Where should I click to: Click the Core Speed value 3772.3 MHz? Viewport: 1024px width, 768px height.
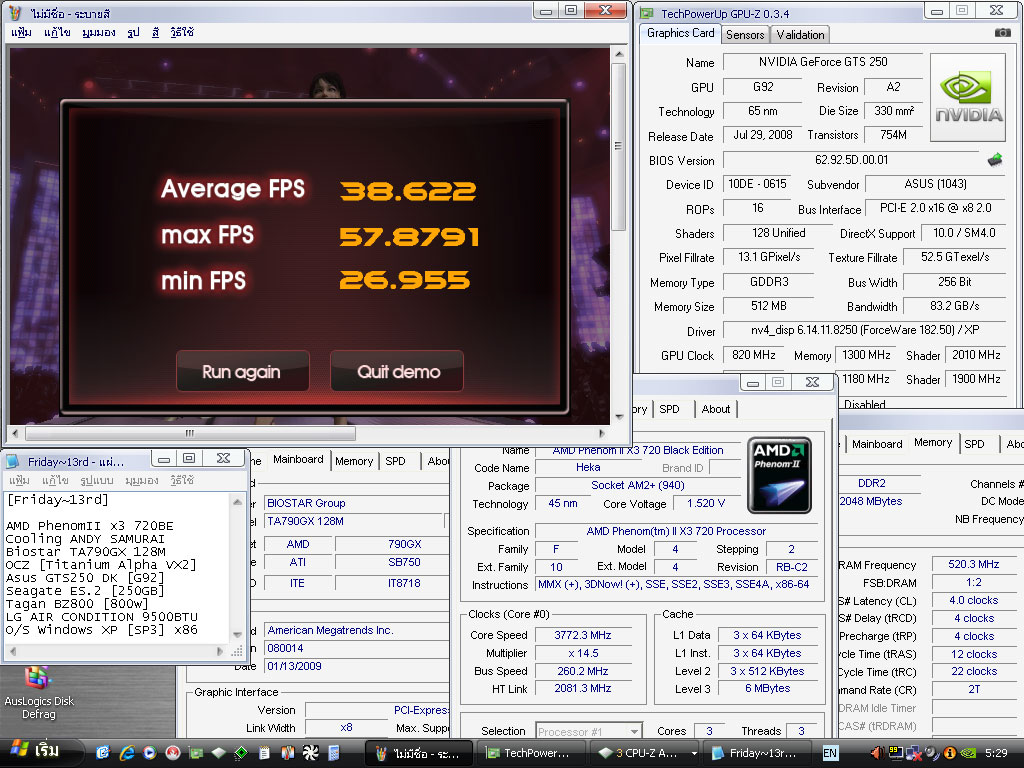tap(583, 635)
